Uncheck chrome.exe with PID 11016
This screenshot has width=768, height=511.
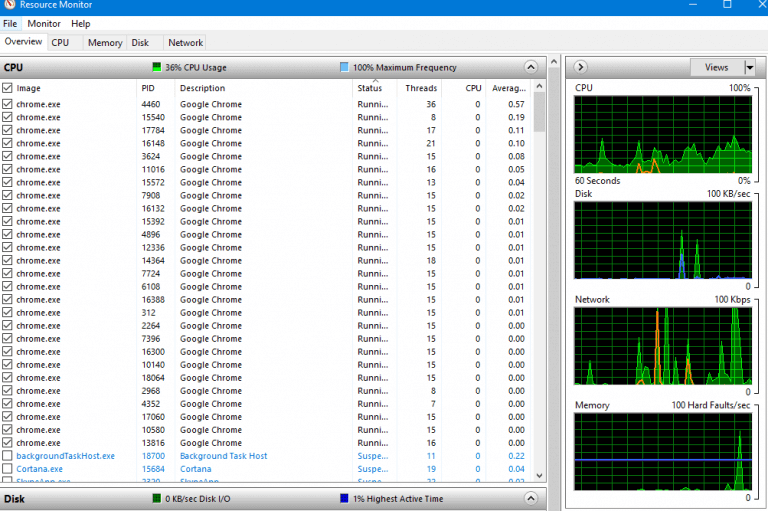[7, 169]
